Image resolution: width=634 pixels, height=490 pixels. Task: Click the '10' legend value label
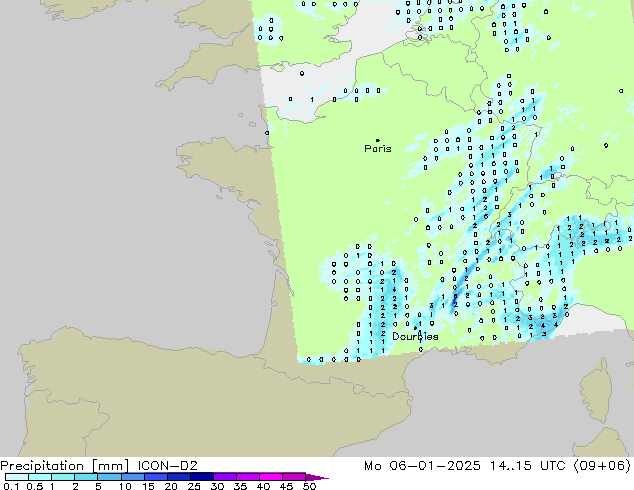tap(125, 486)
